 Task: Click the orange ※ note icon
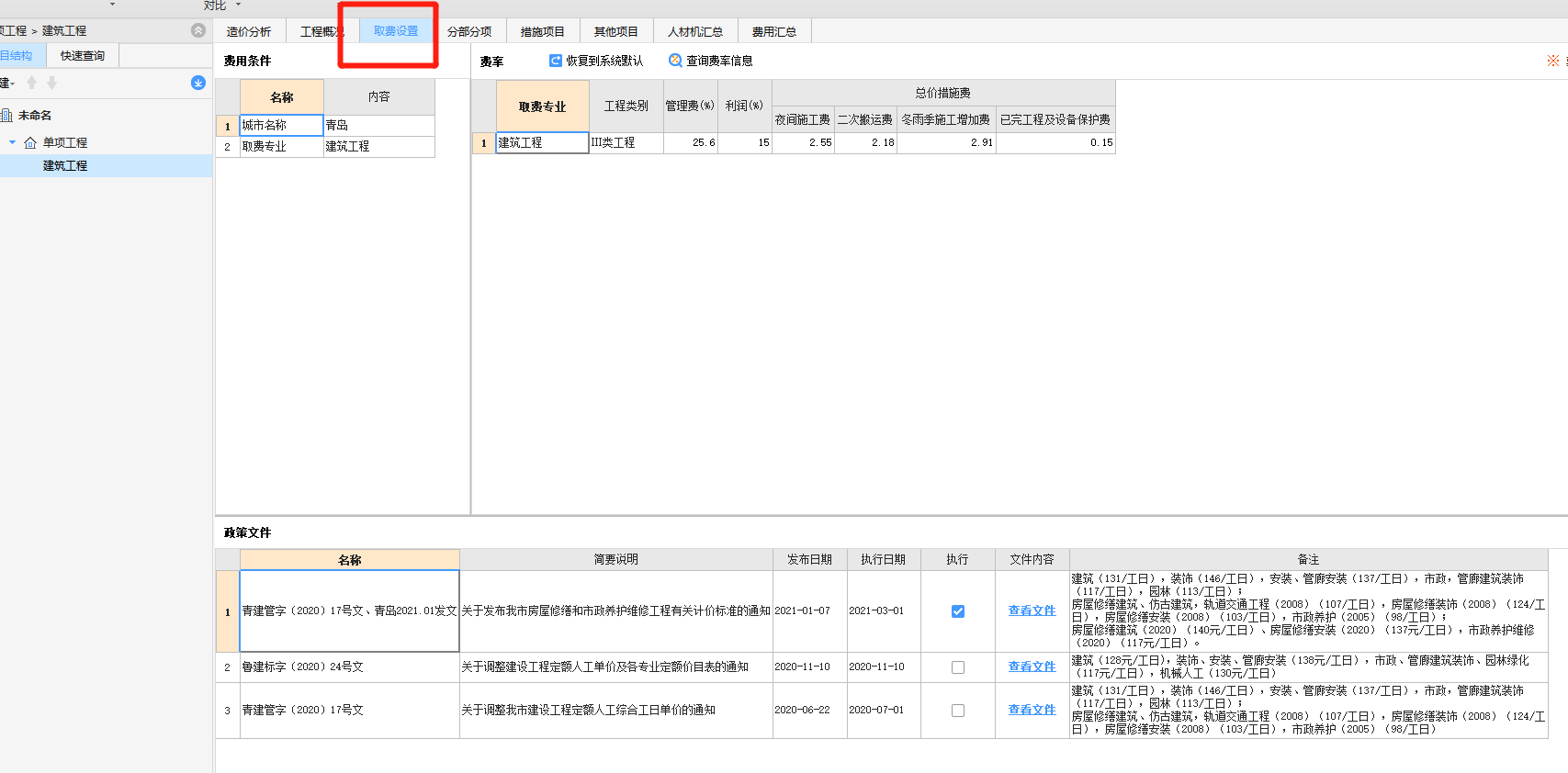tap(1553, 61)
